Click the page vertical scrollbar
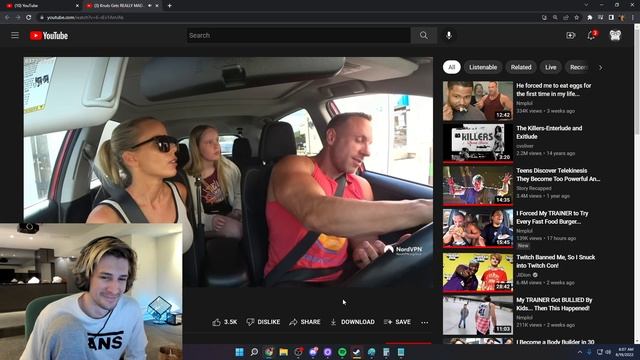Image resolution: width=640 pixels, height=360 pixels. 637,184
